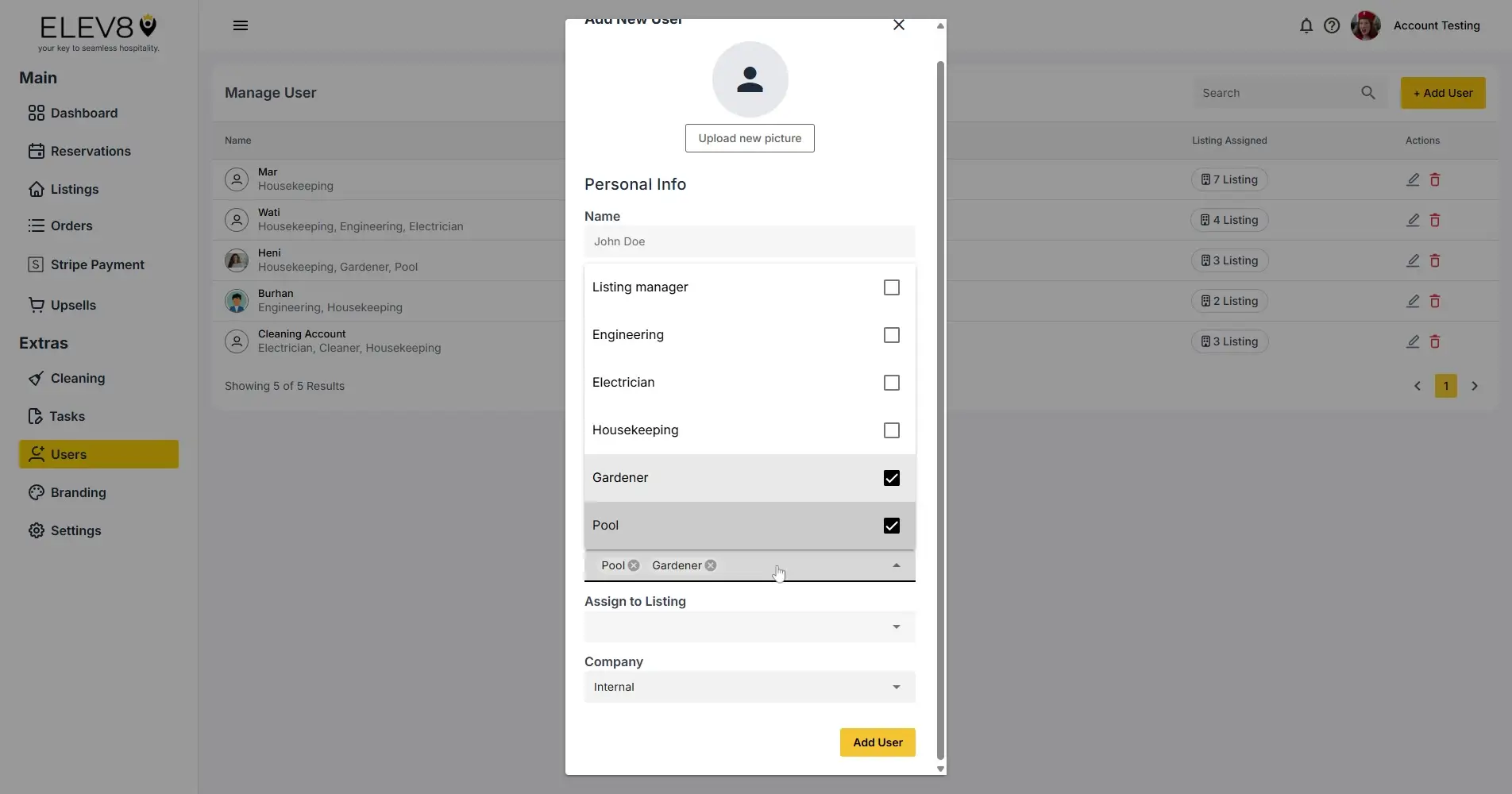Check the Engineering role checkbox
The height and width of the screenshot is (794, 1512).
coord(891,335)
